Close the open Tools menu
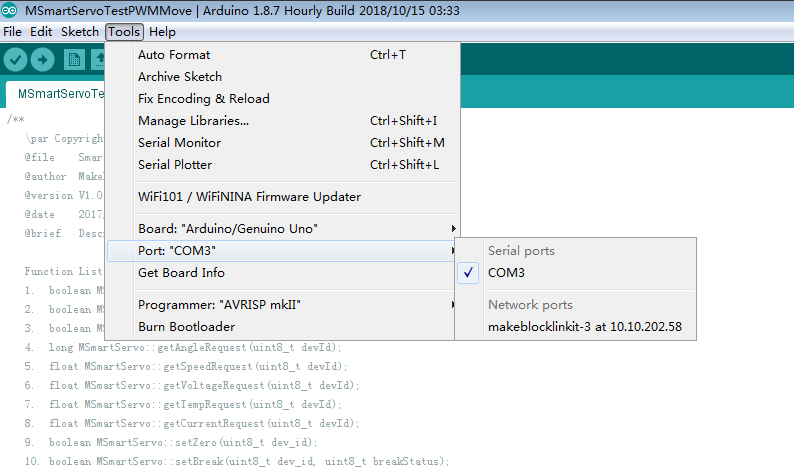The width and height of the screenshot is (794, 474). click(x=124, y=32)
